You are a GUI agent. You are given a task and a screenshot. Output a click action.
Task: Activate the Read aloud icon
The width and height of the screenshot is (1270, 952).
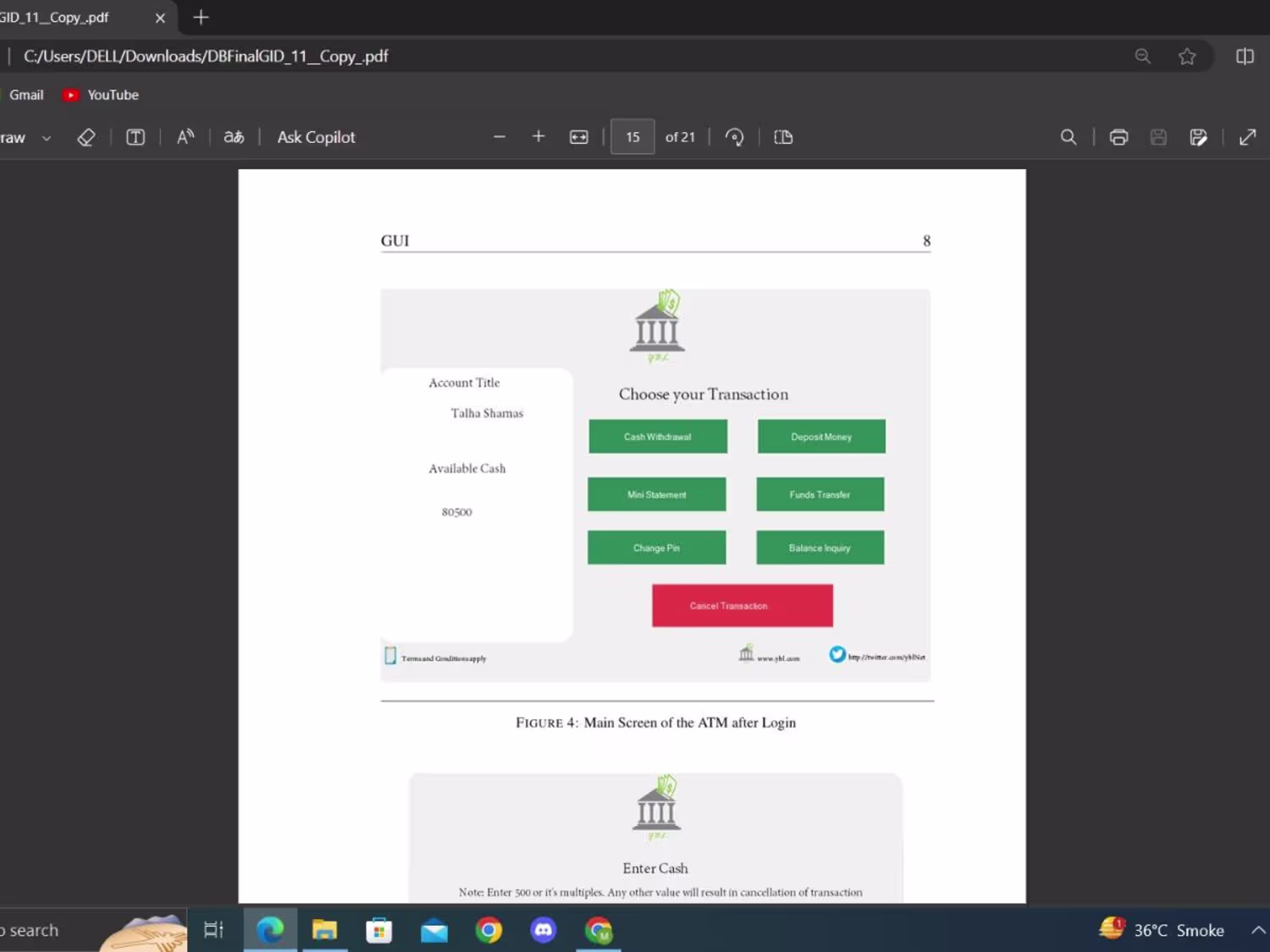[185, 137]
